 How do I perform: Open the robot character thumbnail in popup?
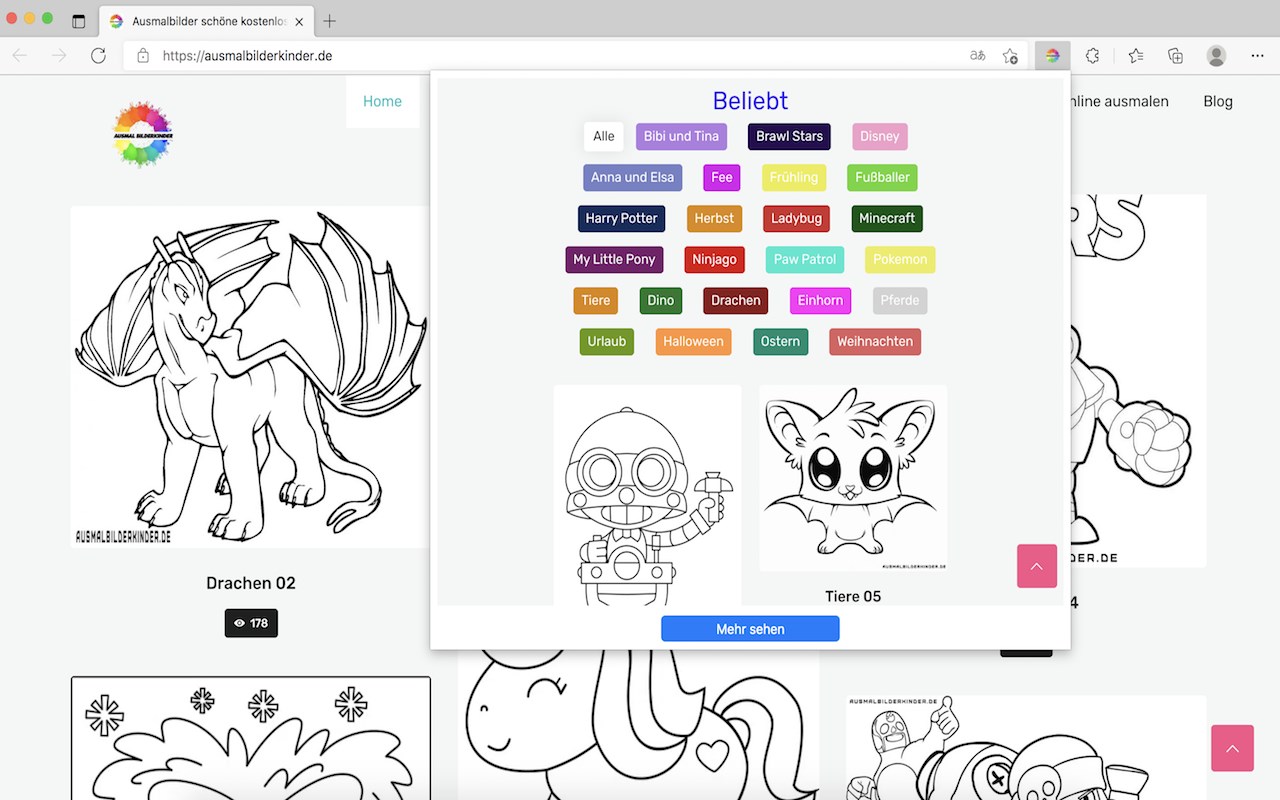click(647, 495)
